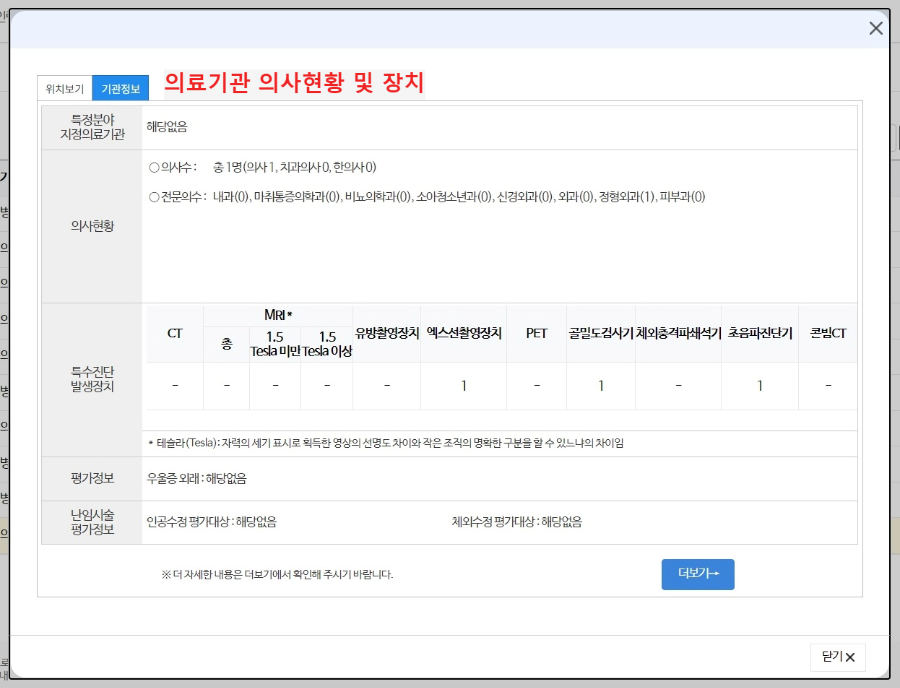
Task: Click the value 1 under 엑스선촬영장치
Action: [464, 386]
